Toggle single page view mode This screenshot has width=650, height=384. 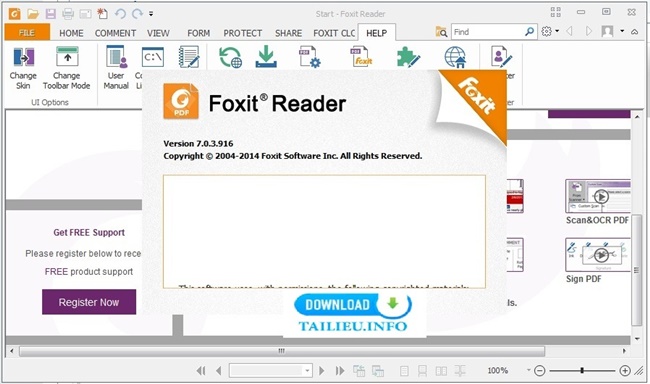pos(404,370)
